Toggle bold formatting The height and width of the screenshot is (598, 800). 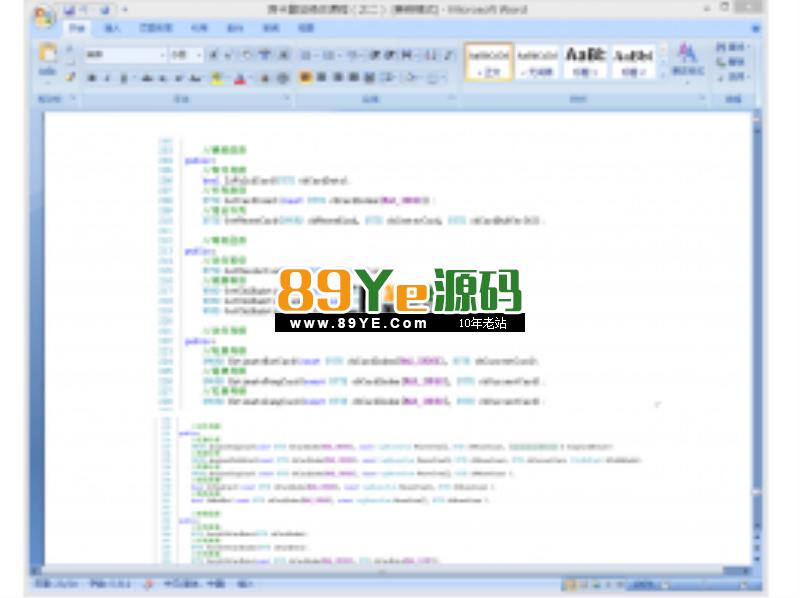[x=92, y=78]
